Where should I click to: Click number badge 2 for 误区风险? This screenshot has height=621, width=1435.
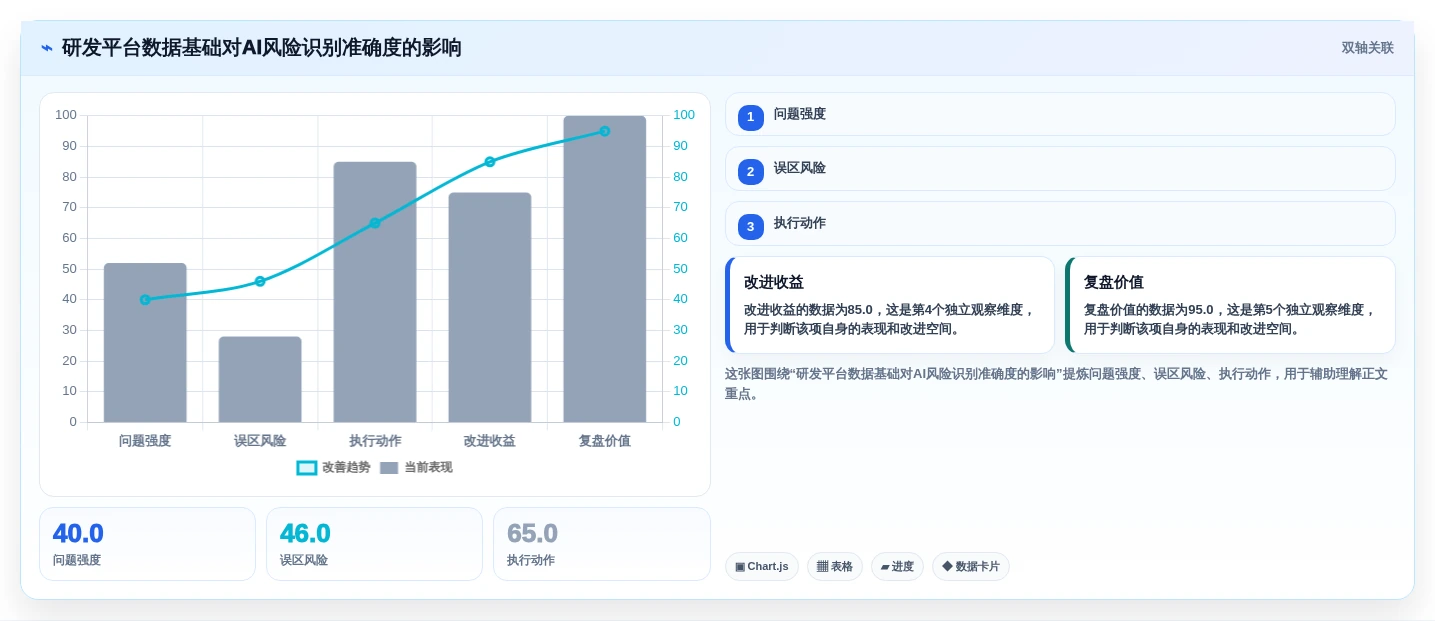(751, 171)
